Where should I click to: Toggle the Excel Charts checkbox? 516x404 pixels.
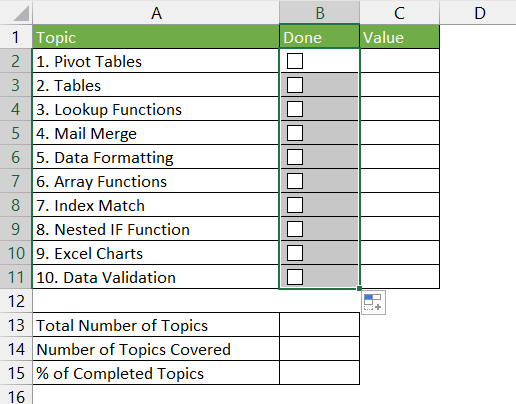(295, 253)
